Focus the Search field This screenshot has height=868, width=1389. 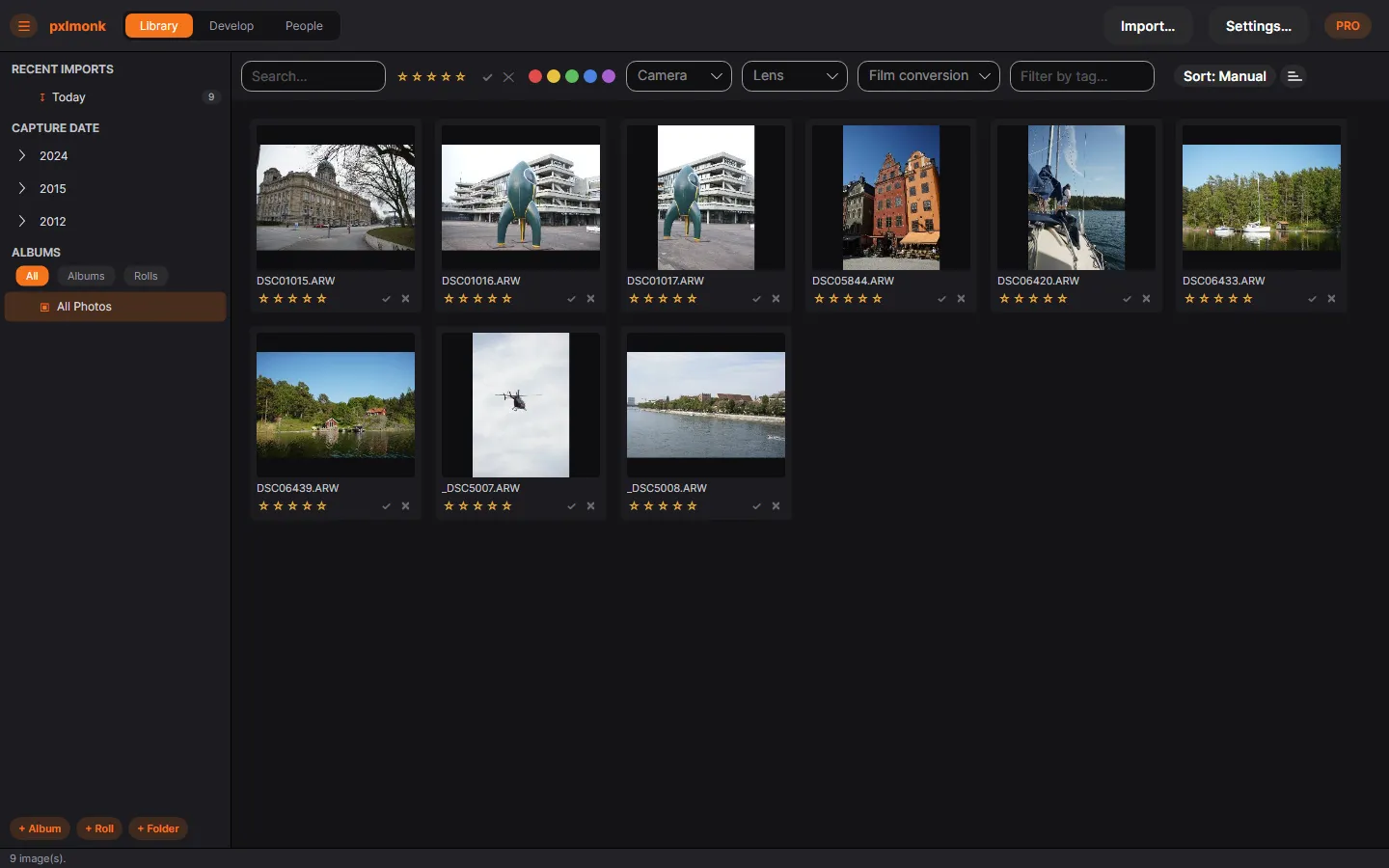click(x=313, y=76)
